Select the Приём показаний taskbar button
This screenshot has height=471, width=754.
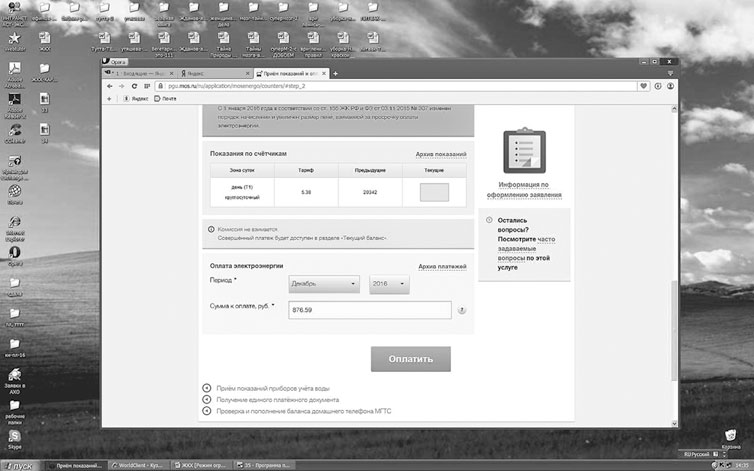(77, 466)
